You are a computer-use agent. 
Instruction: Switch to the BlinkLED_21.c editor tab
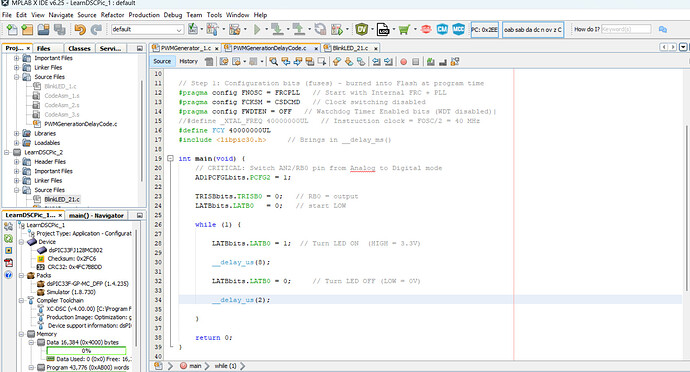350,48
